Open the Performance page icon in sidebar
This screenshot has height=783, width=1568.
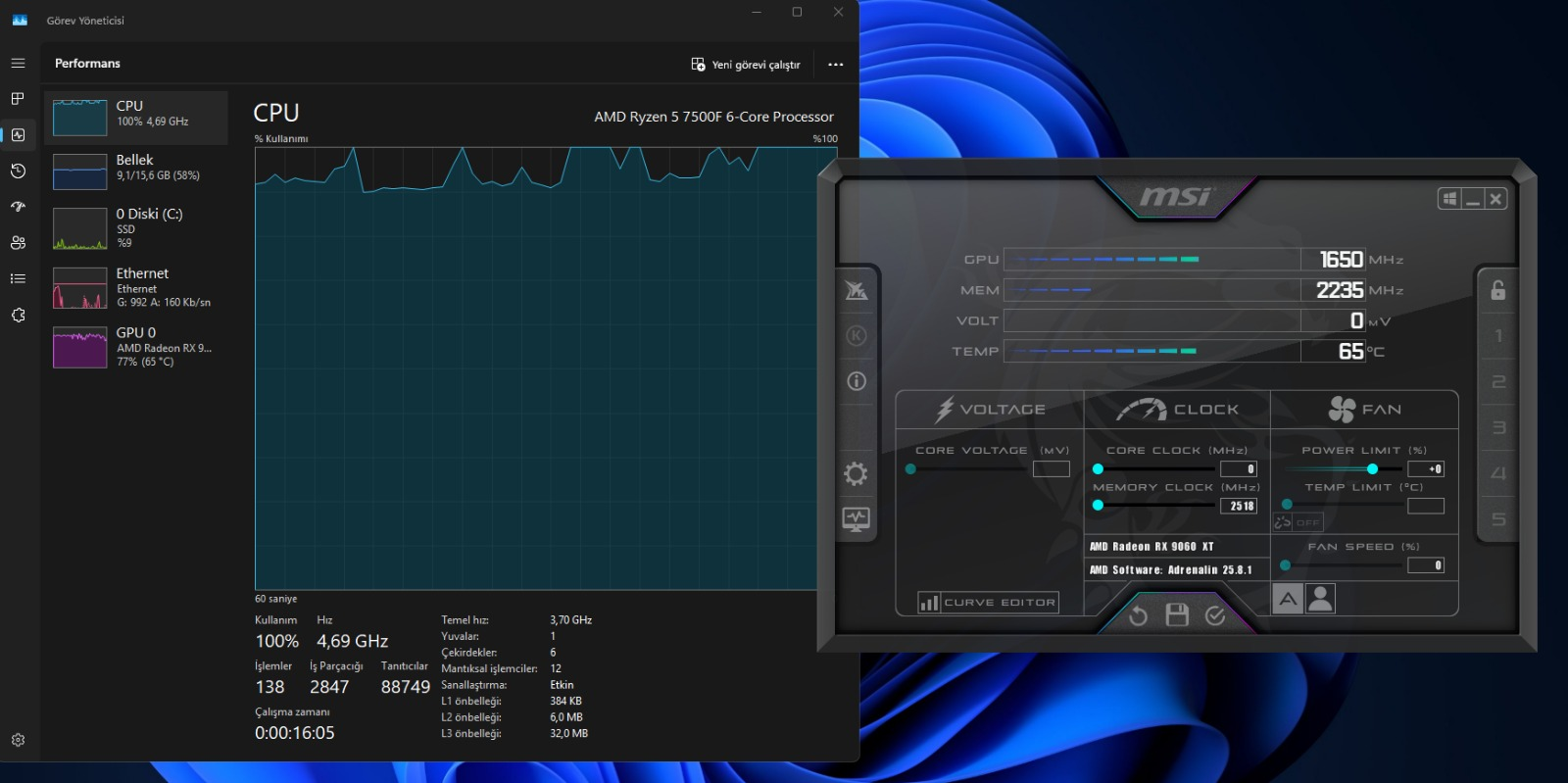pos(18,135)
